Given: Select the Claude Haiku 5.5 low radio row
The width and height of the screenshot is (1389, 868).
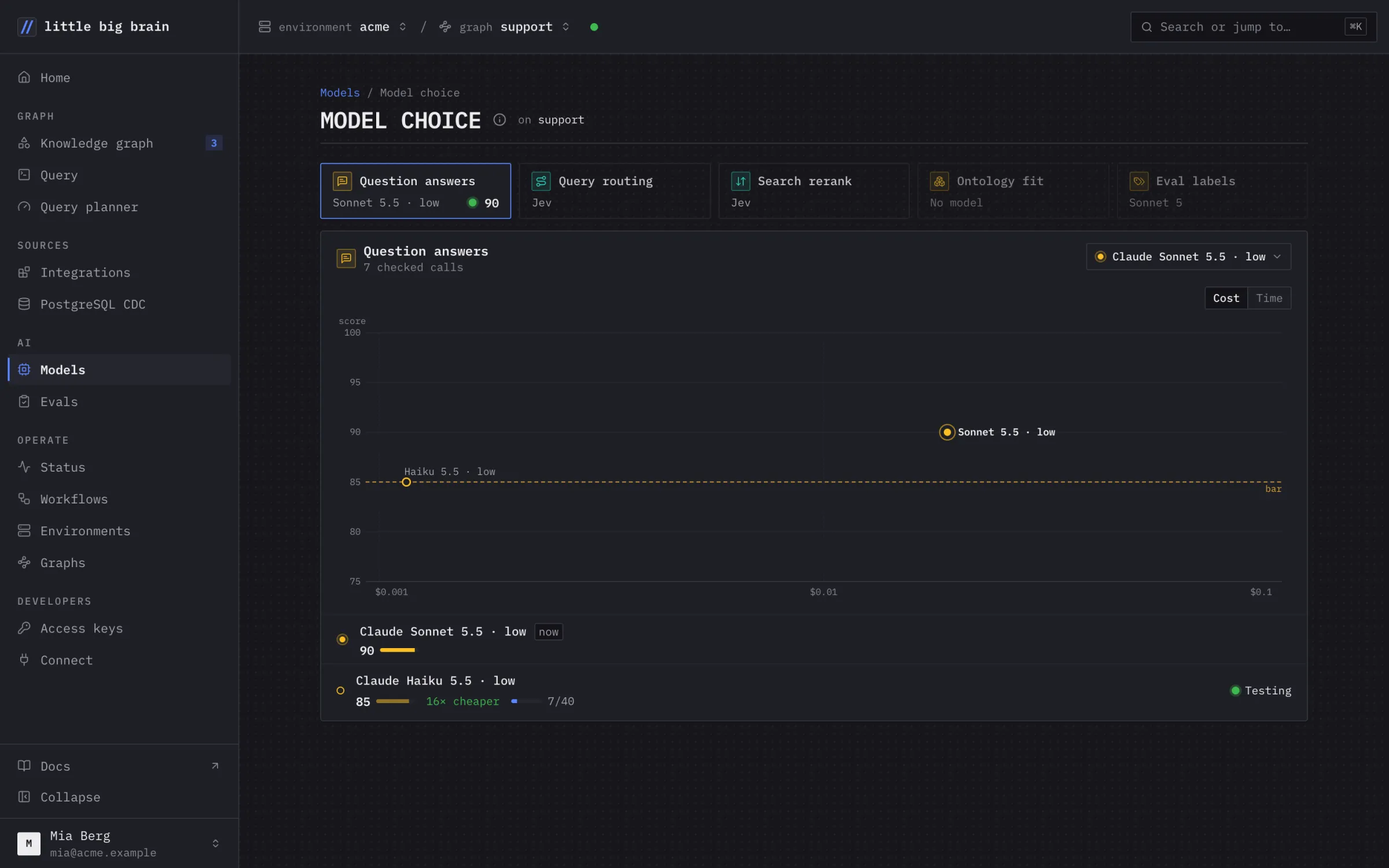Looking at the screenshot, I should (814, 691).
